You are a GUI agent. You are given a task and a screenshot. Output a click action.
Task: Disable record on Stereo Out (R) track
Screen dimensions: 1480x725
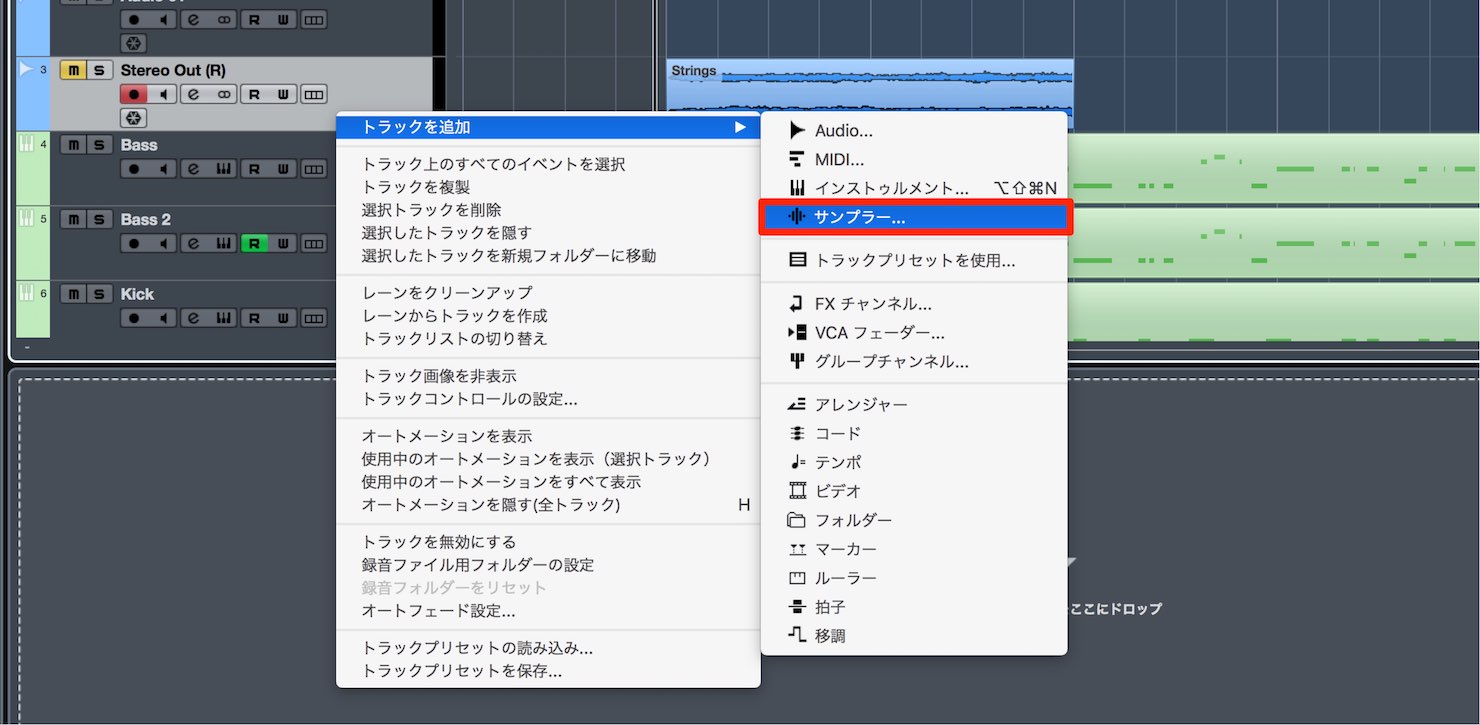(133, 94)
